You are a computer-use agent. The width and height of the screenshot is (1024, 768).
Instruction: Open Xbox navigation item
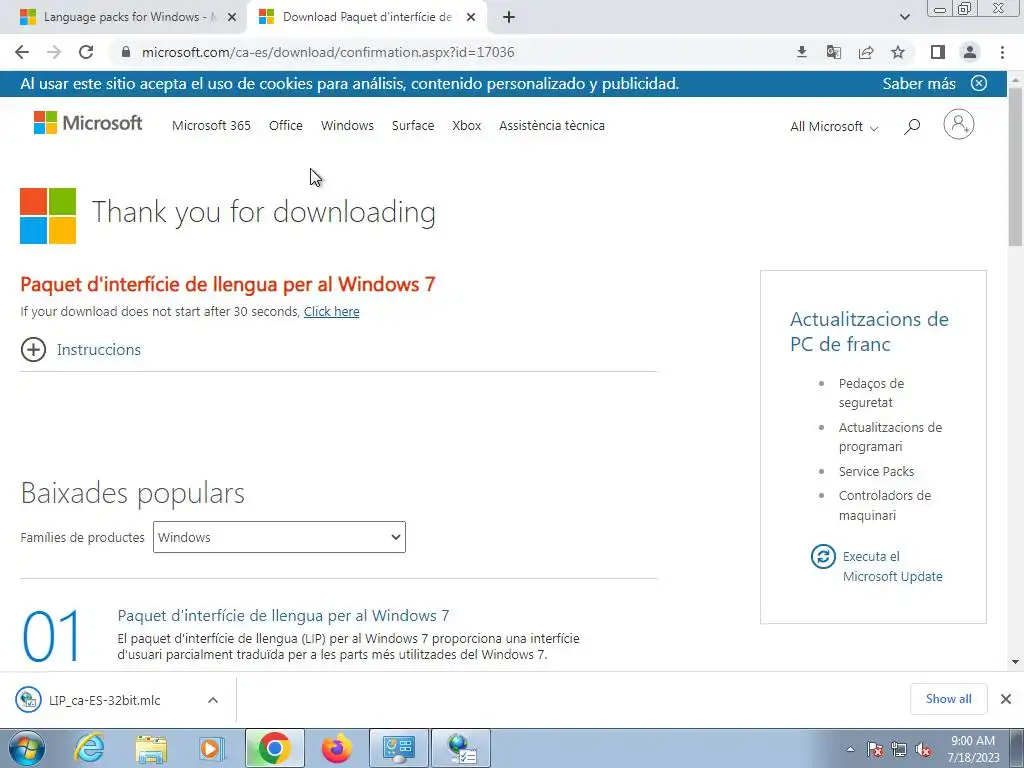466,125
